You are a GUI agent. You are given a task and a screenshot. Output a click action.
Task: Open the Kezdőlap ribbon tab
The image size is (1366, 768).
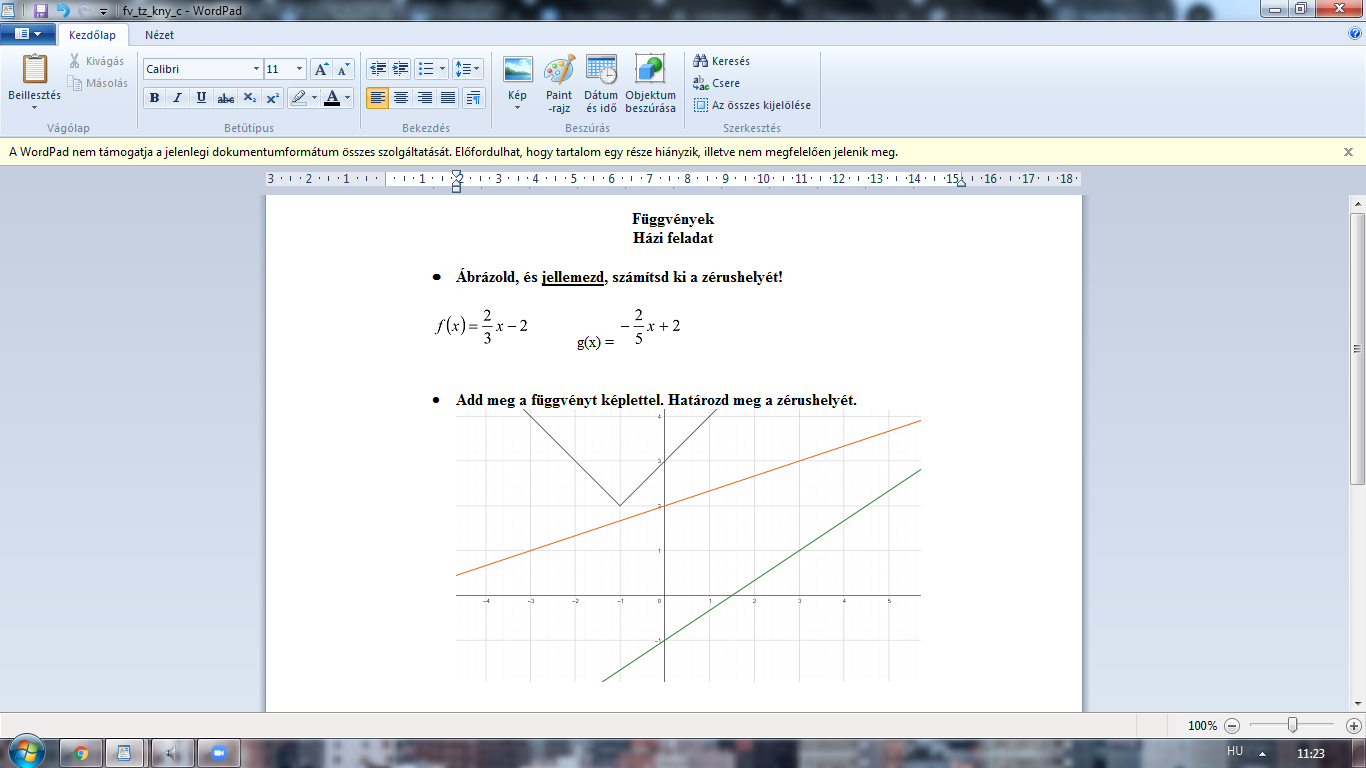[x=92, y=35]
